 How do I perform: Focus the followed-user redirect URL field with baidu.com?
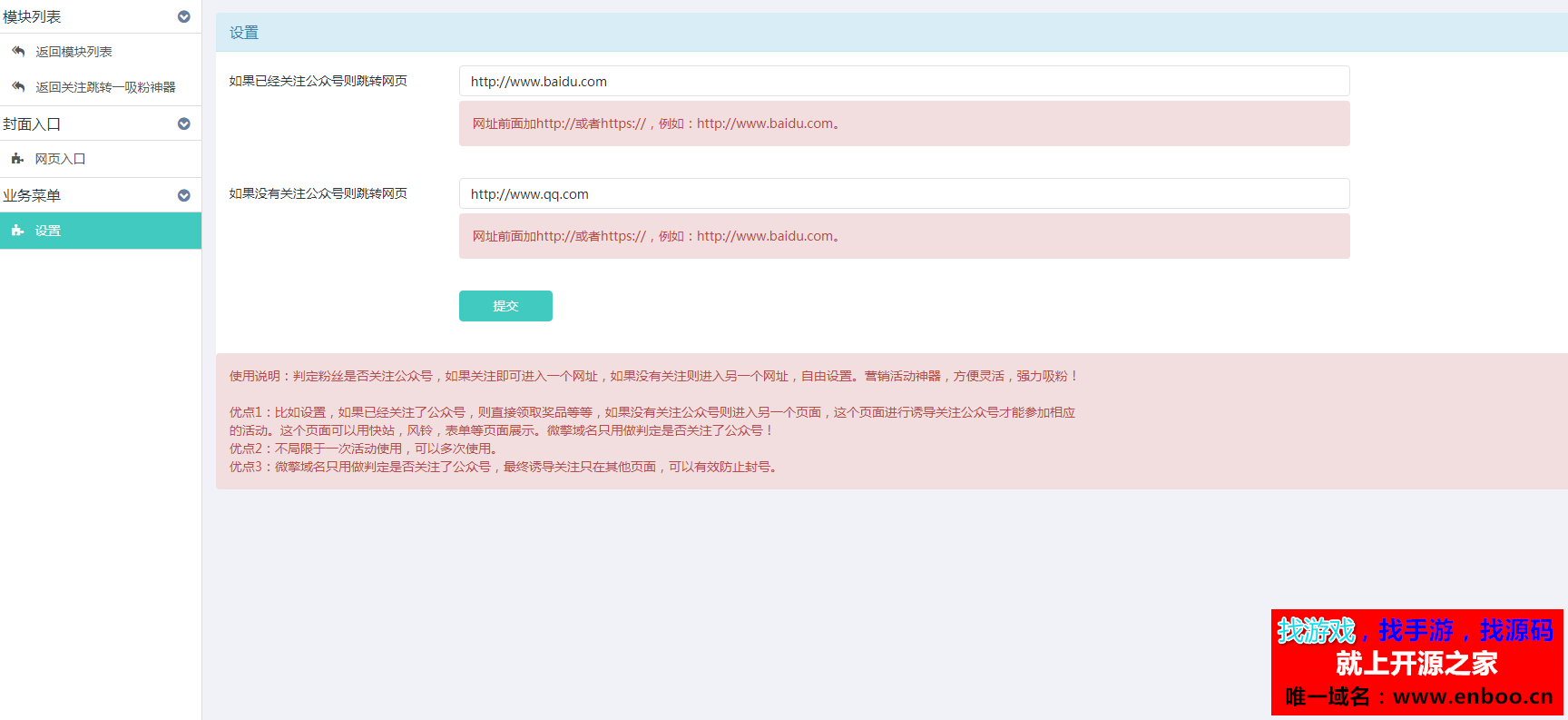tap(904, 81)
